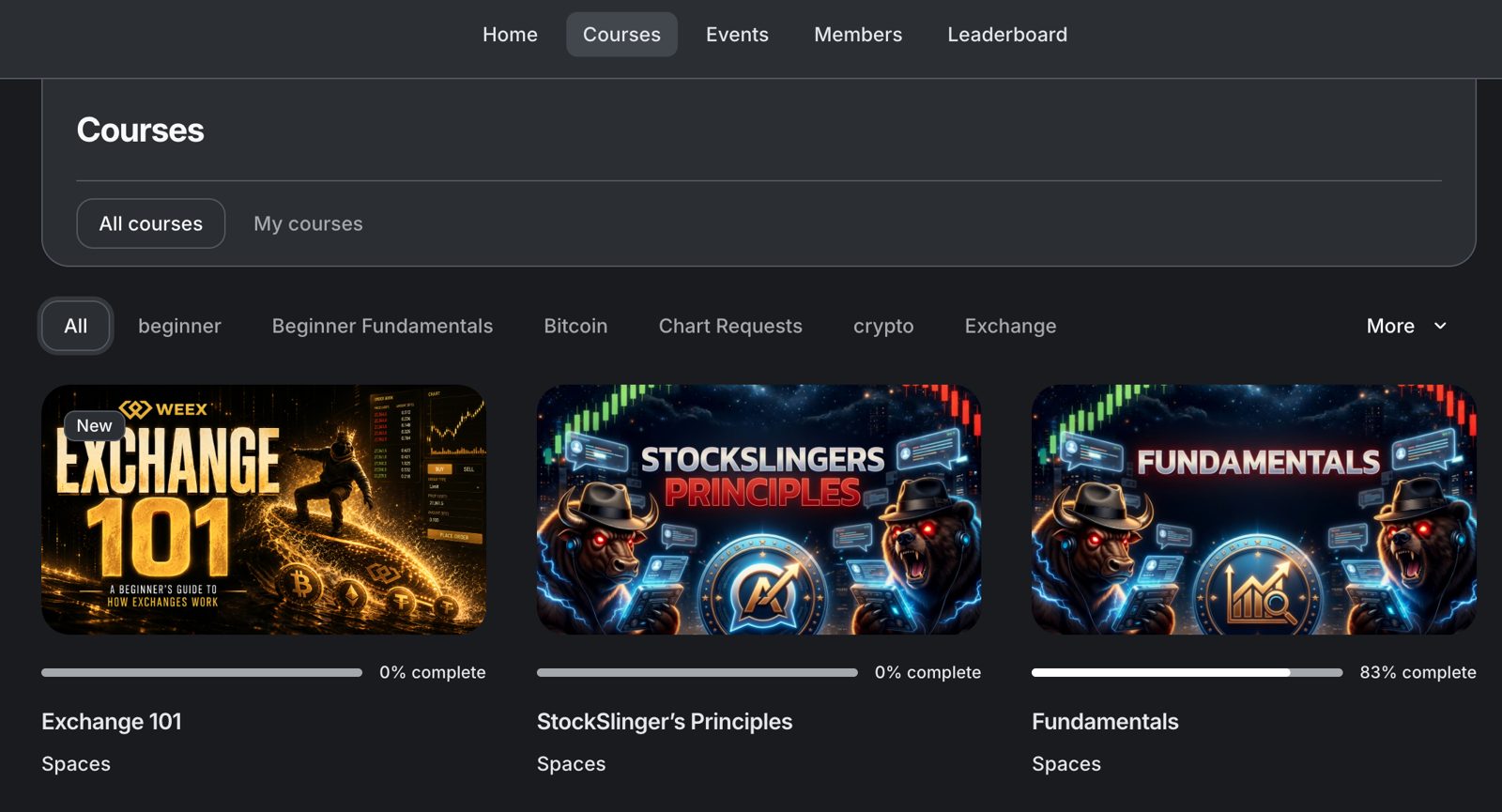Open the Home tab in top navigation
This screenshot has height=812, width=1502.
(x=510, y=35)
